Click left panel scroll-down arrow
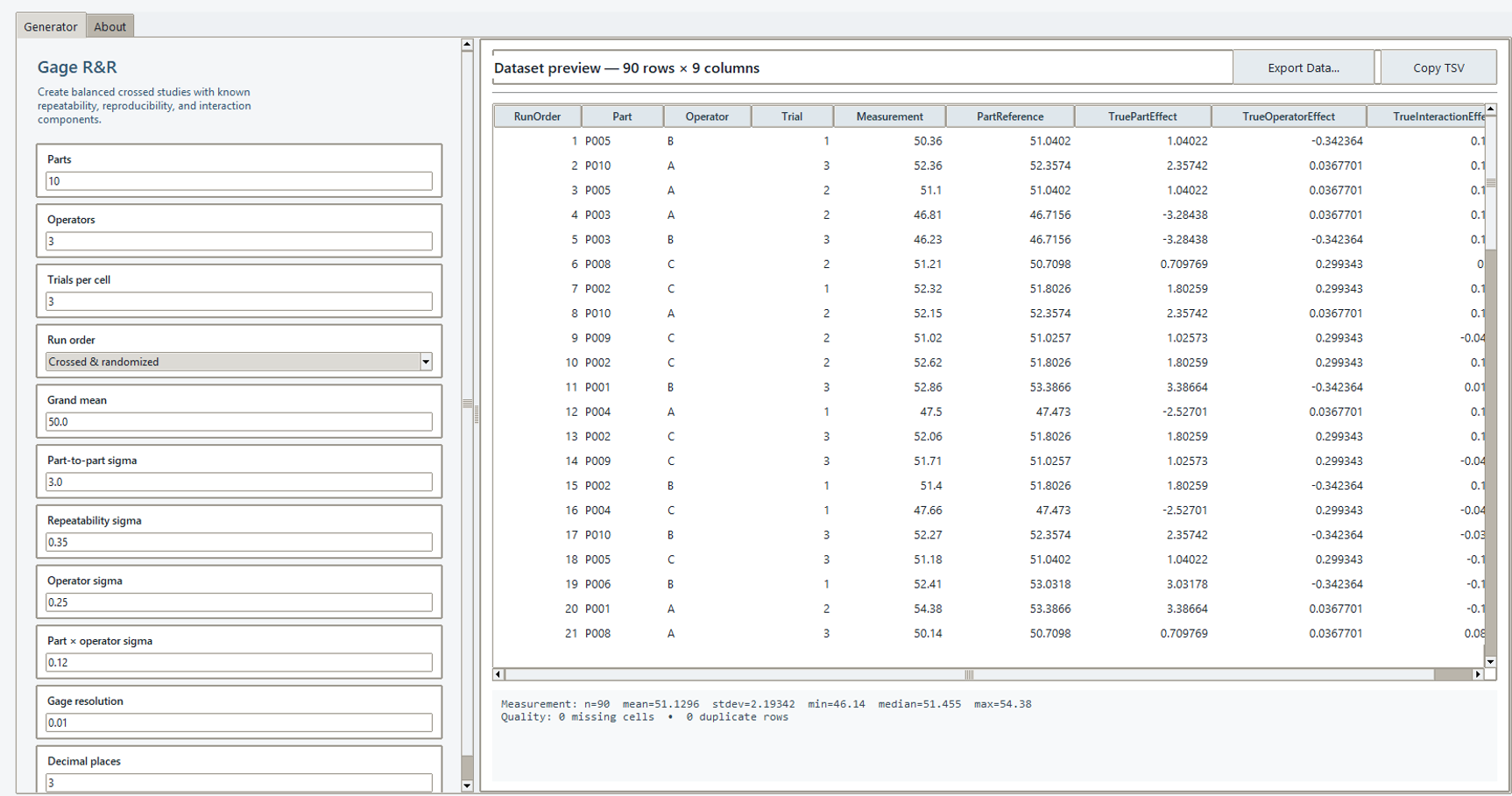Screen dimensions: 1512x796 point(467,785)
